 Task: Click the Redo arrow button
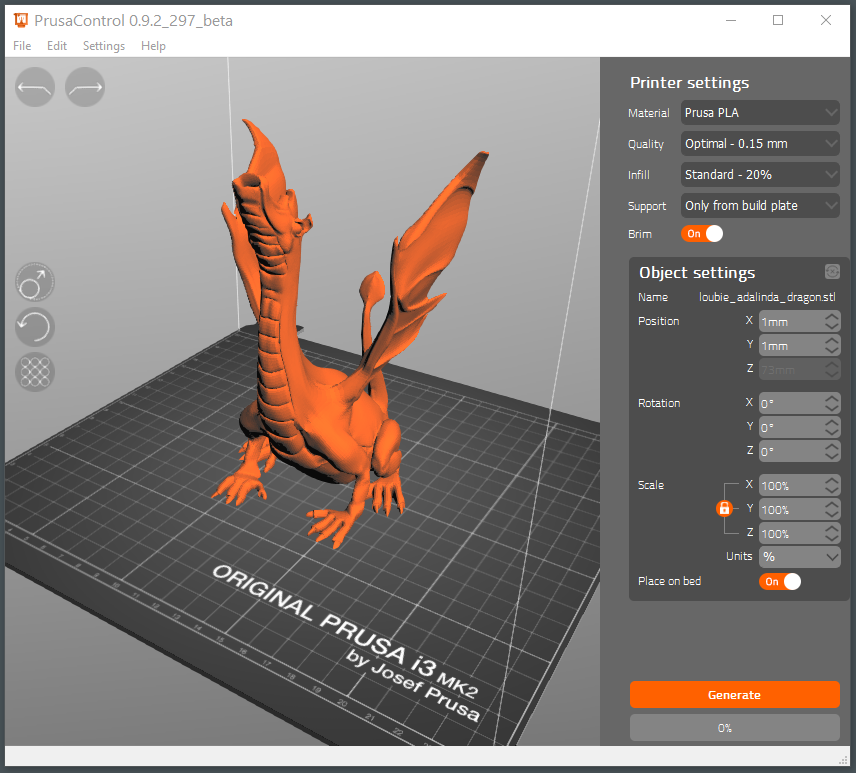tap(85, 88)
